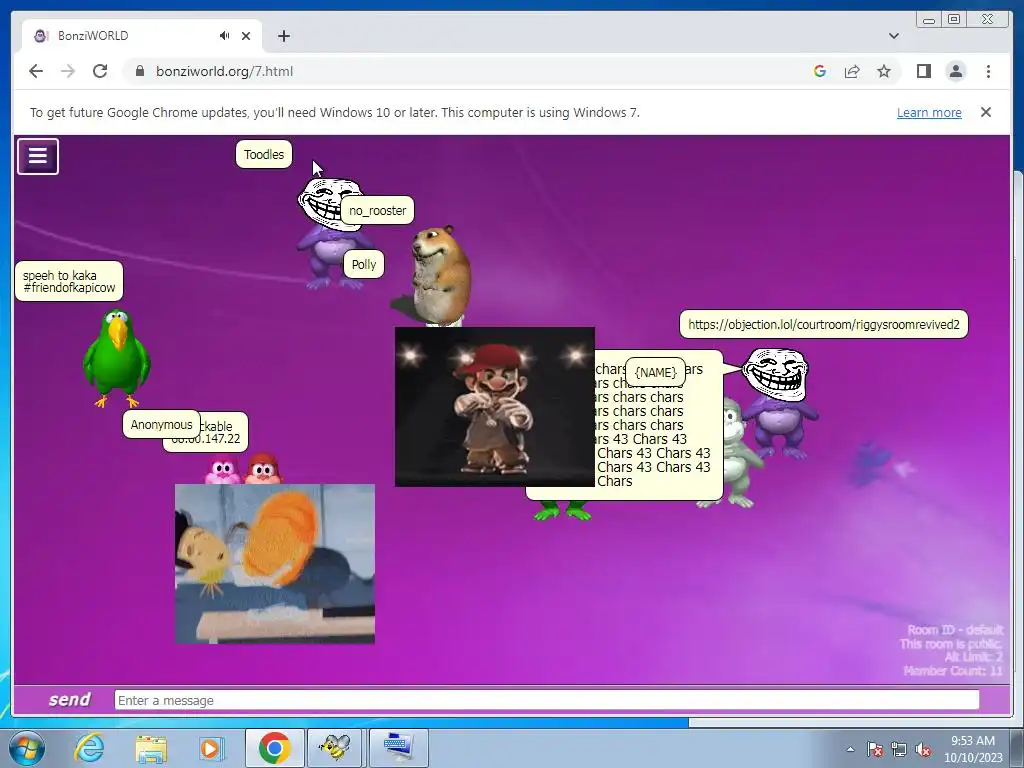Open the BonziWORLD hamburger menu
Screen dimensions: 1024x768
[38, 156]
